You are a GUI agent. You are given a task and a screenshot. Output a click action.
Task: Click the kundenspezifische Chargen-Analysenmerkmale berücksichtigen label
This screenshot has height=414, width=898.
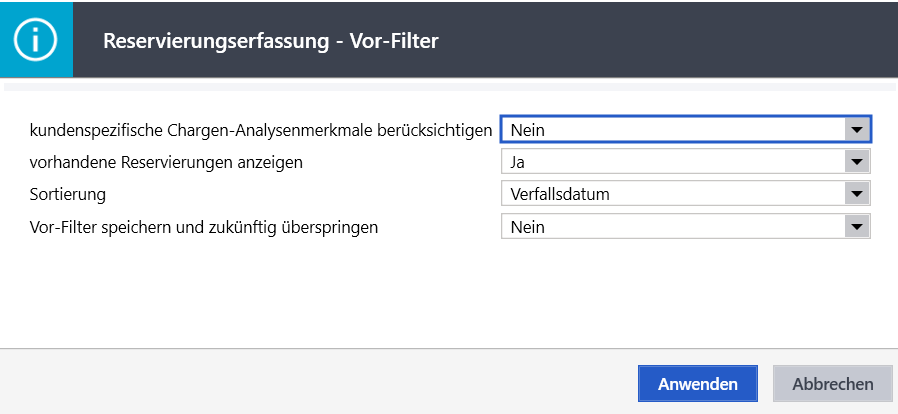(x=261, y=130)
